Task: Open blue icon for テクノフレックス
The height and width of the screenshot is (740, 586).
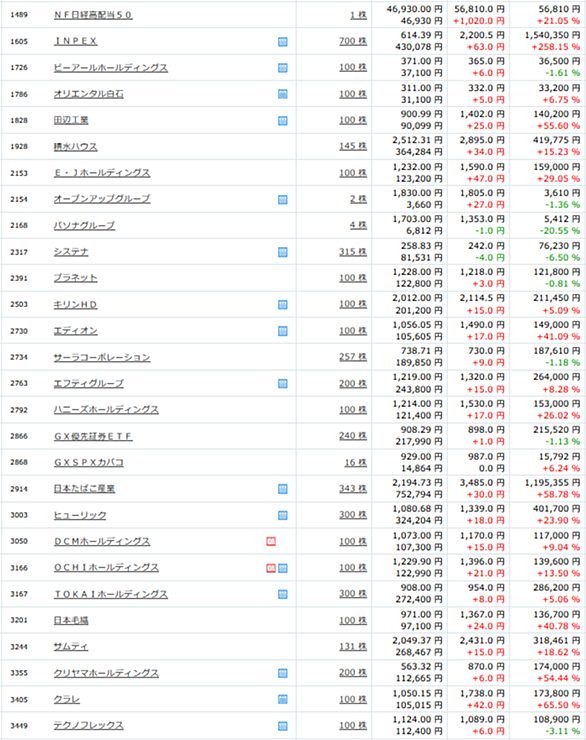Action: (x=283, y=726)
